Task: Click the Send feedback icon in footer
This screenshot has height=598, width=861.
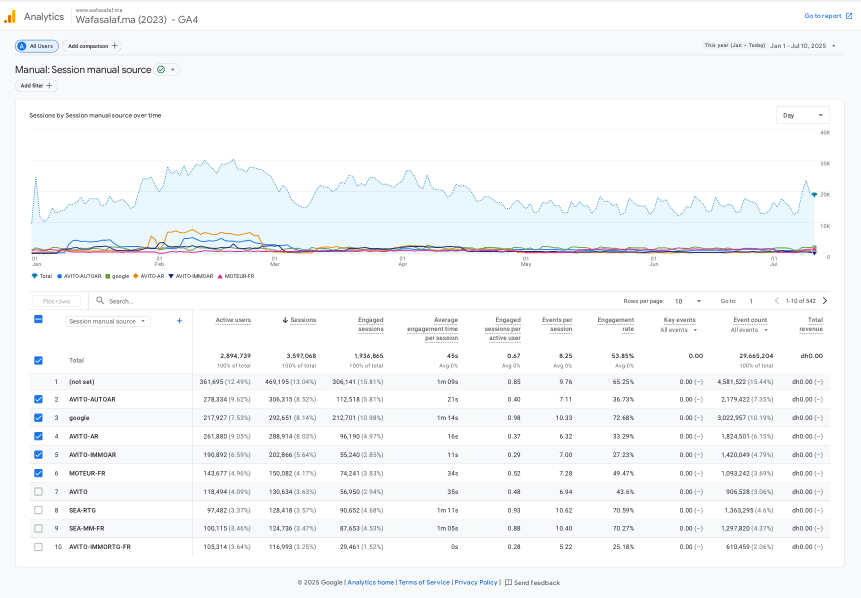Action: [x=508, y=583]
